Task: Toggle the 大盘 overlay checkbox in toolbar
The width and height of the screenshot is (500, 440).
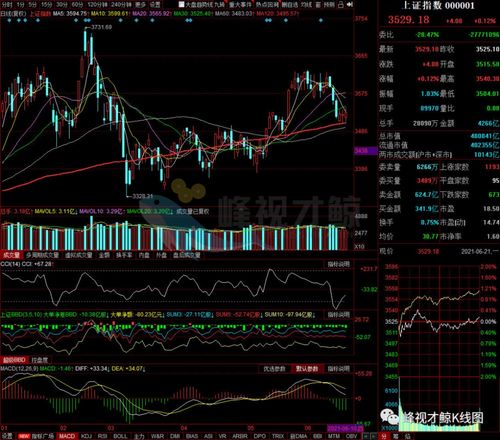Action: click(181, 5)
